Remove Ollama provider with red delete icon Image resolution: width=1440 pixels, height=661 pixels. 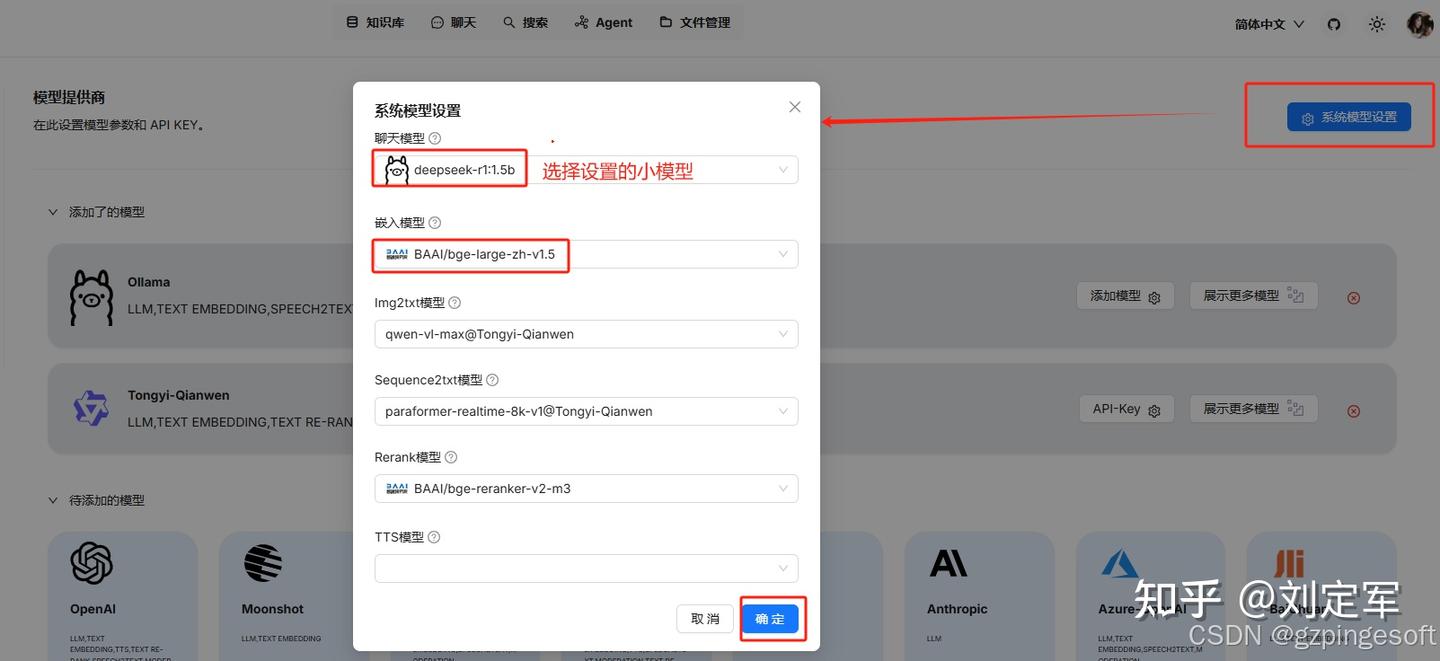coord(1353,298)
